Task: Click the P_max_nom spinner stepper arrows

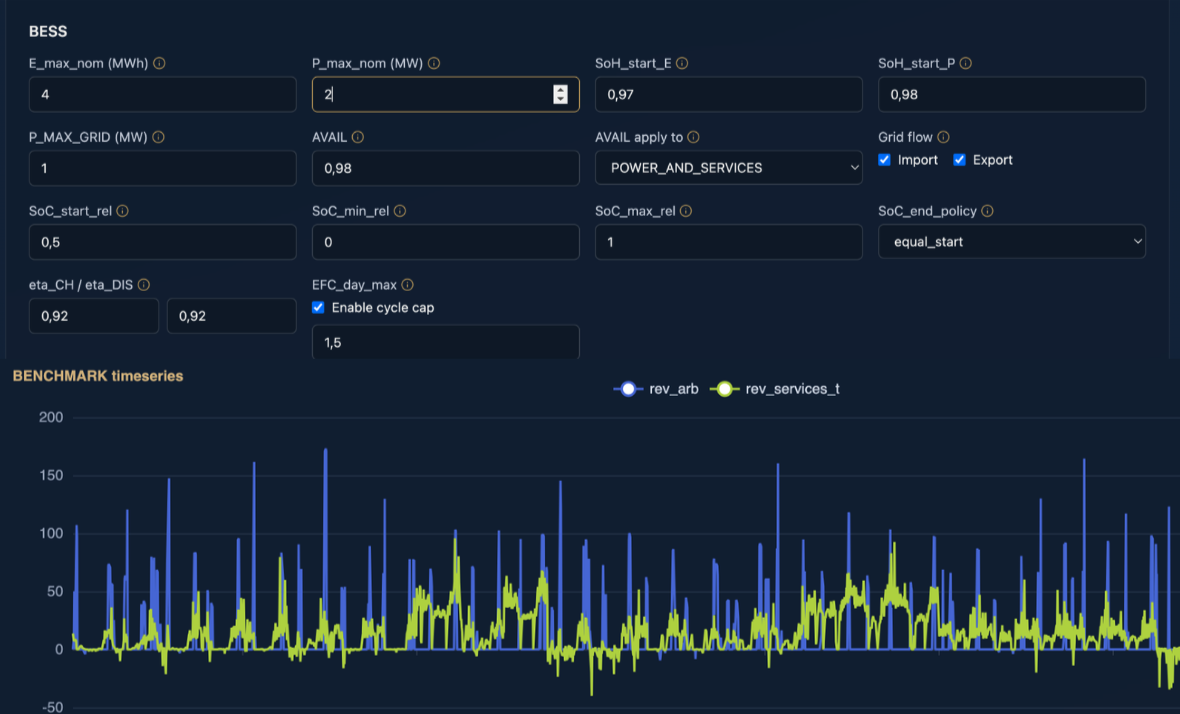Action: click(x=560, y=94)
